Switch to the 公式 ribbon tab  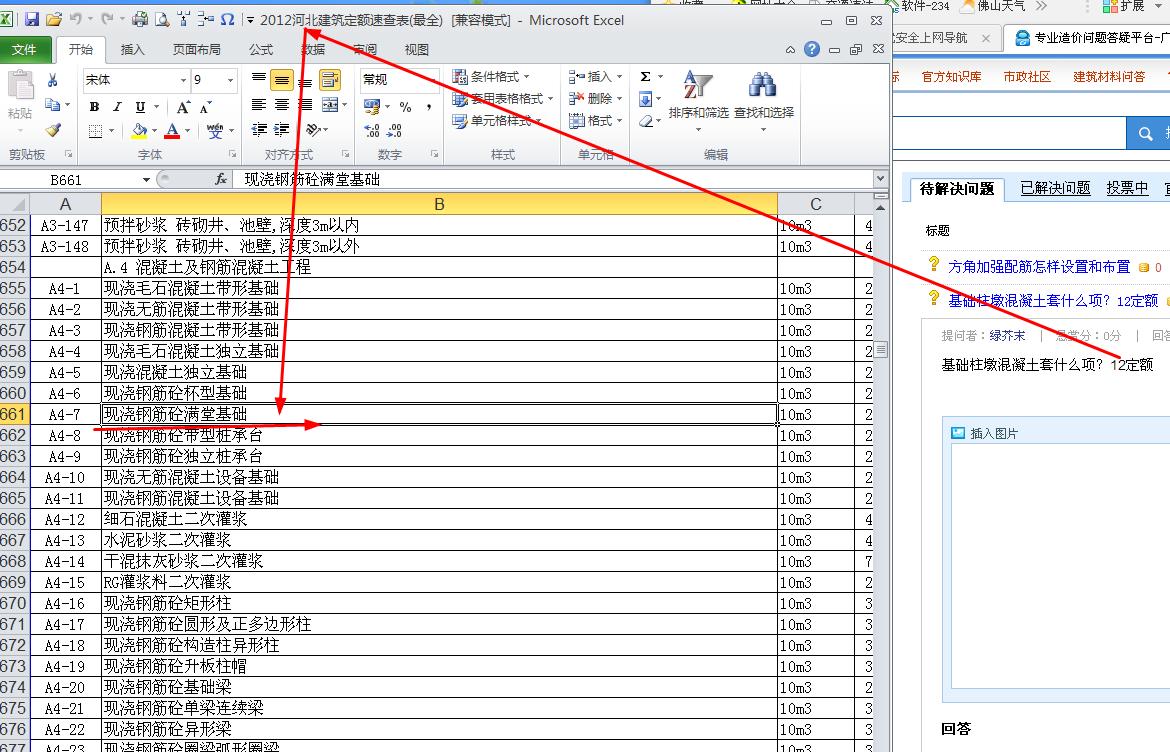pos(261,49)
